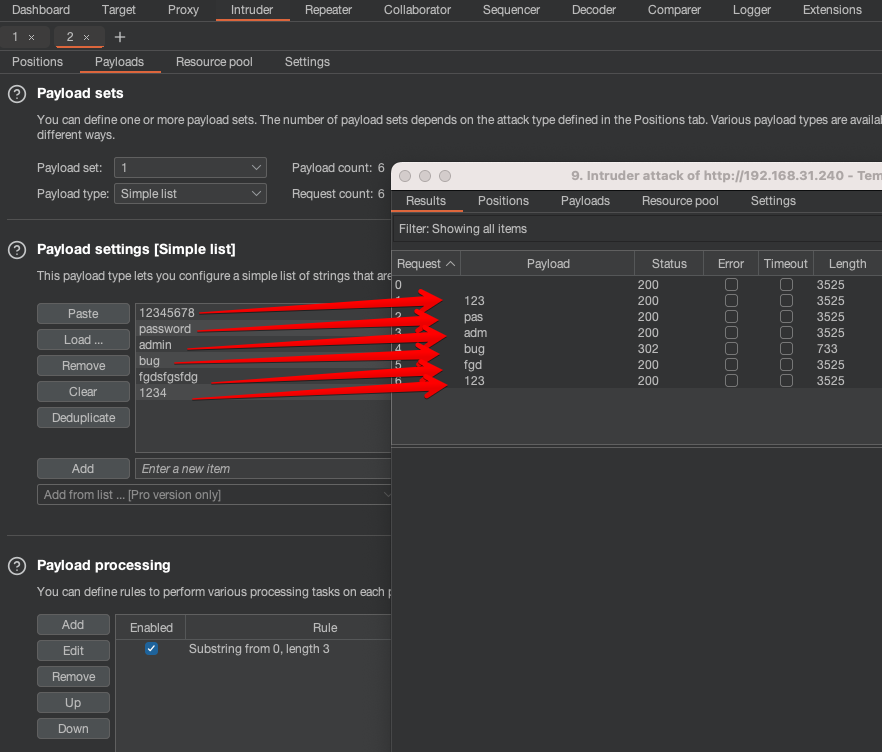Switch to the Dashboard tab
This screenshot has width=882, height=752.
tap(41, 10)
